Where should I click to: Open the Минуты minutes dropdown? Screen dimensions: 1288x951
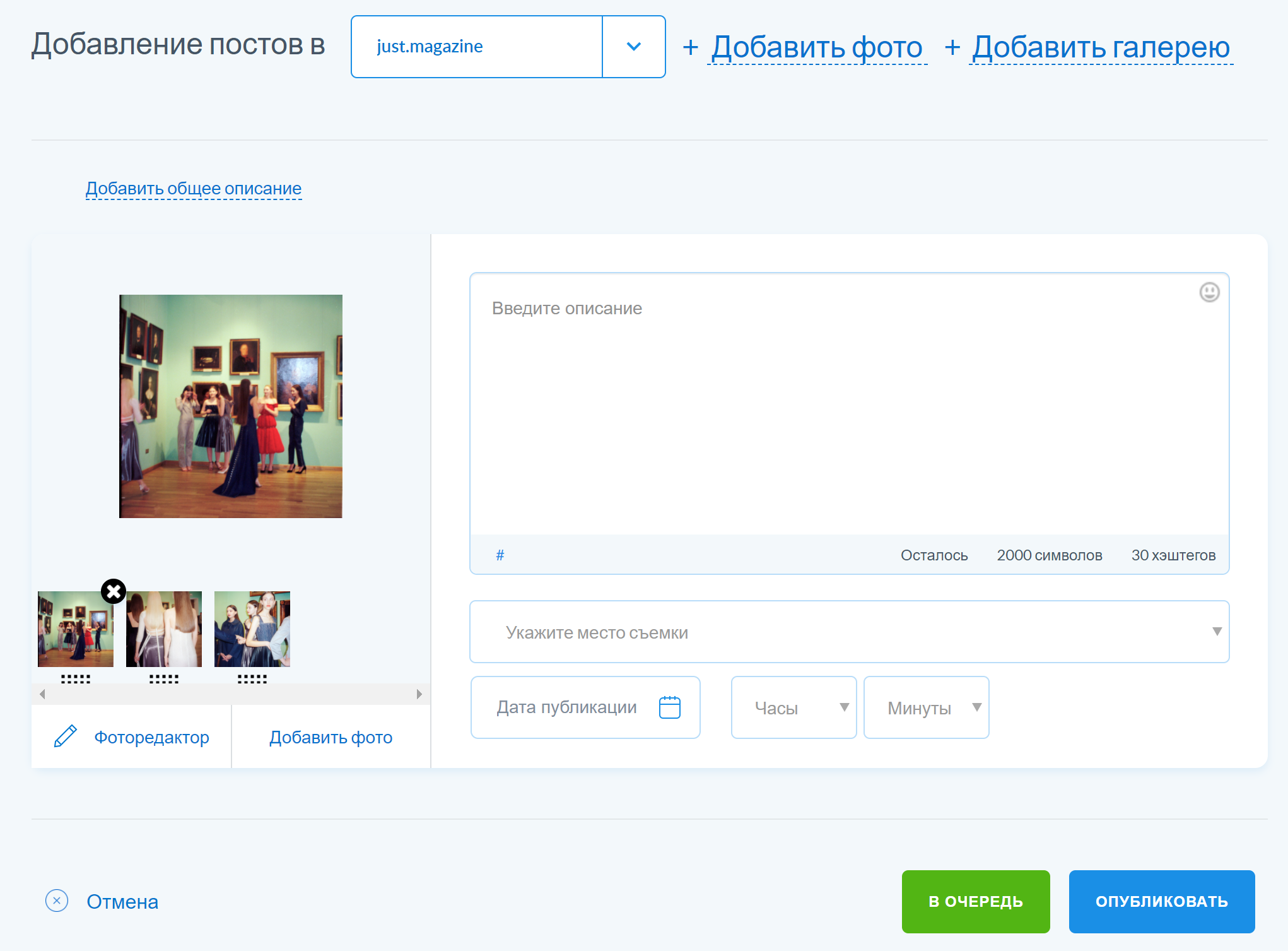click(x=926, y=707)
